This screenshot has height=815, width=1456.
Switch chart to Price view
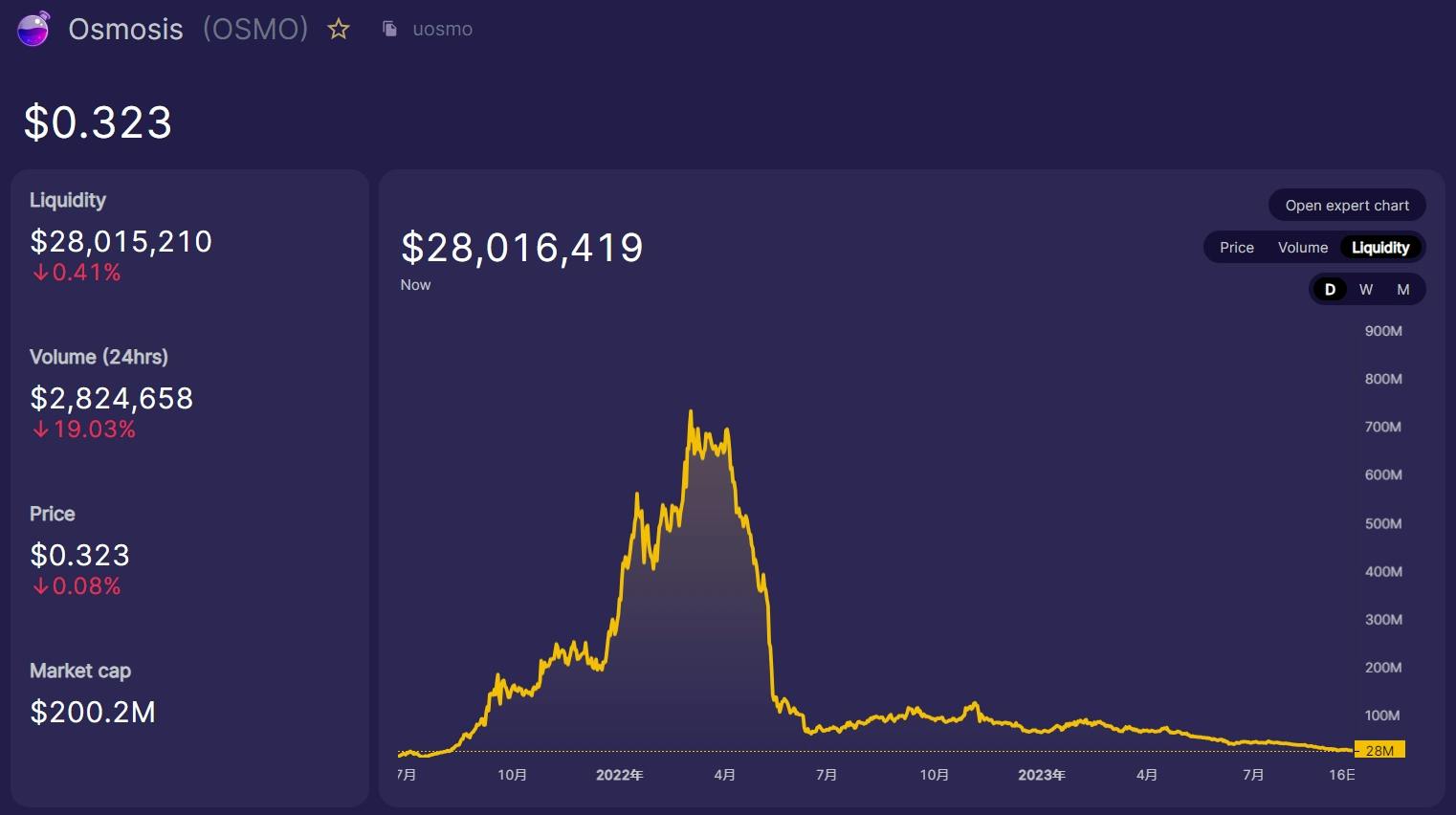coord(1236,248)
